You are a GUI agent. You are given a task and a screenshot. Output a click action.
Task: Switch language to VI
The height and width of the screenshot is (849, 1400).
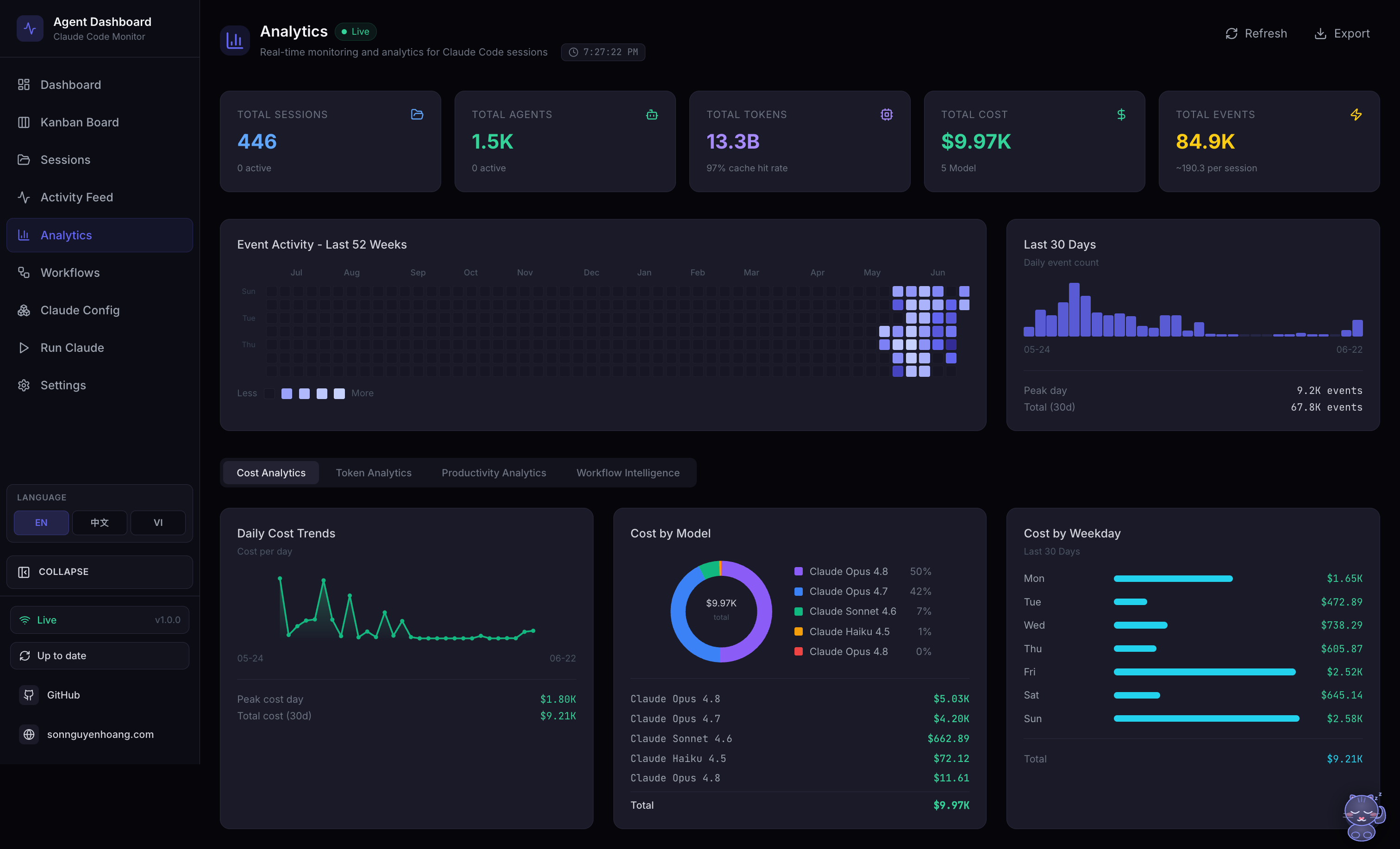click(158, 522)
